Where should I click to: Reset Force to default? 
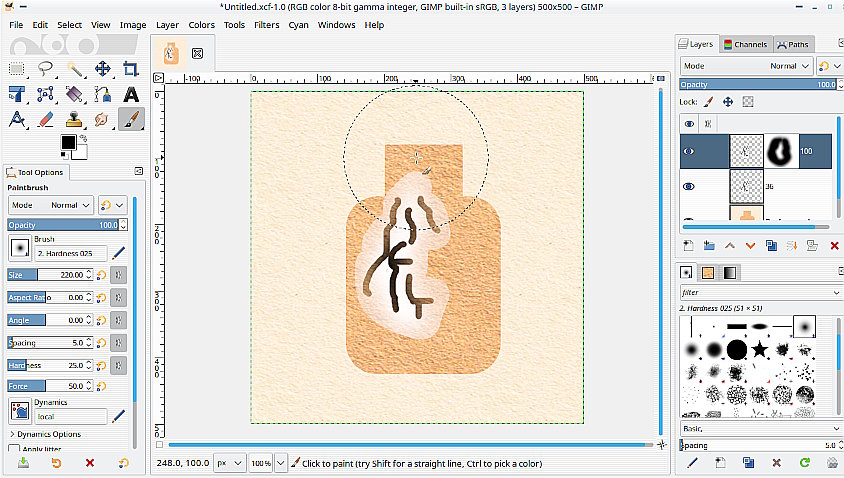pos(101,386)
